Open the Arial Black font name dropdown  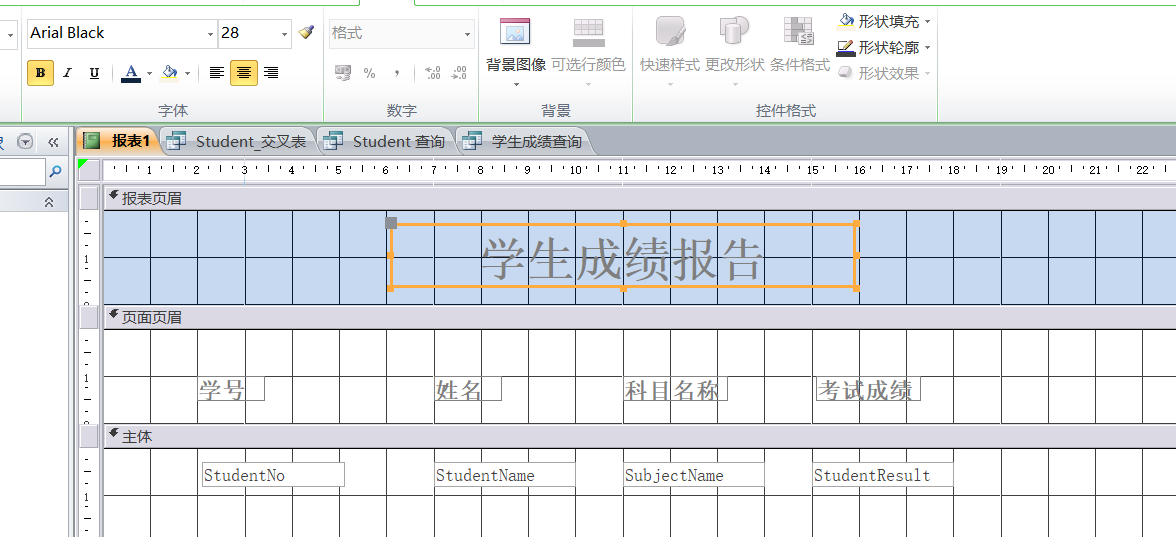coord(210,34)
